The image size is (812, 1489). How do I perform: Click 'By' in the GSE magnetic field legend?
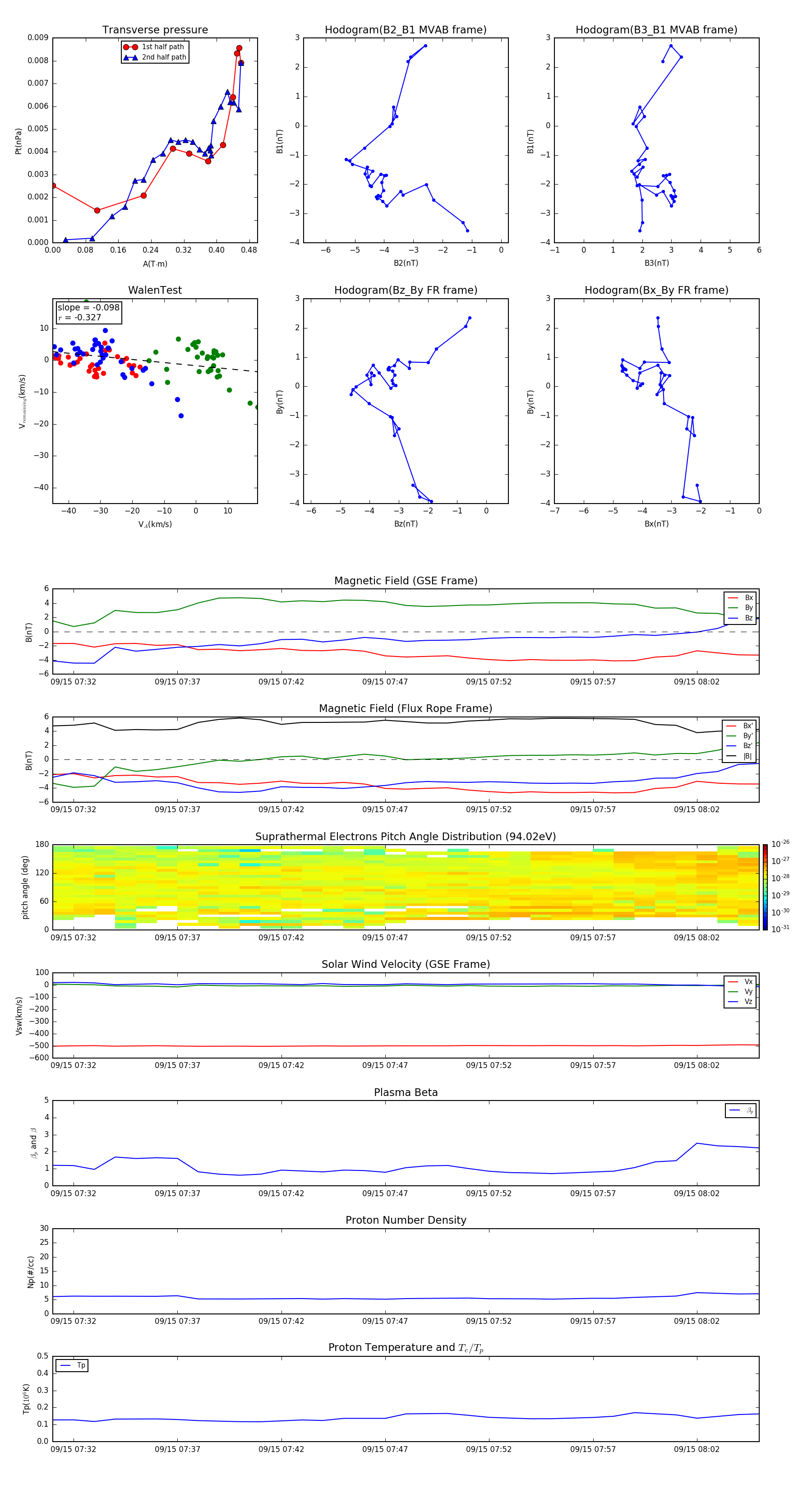point(748,608)
